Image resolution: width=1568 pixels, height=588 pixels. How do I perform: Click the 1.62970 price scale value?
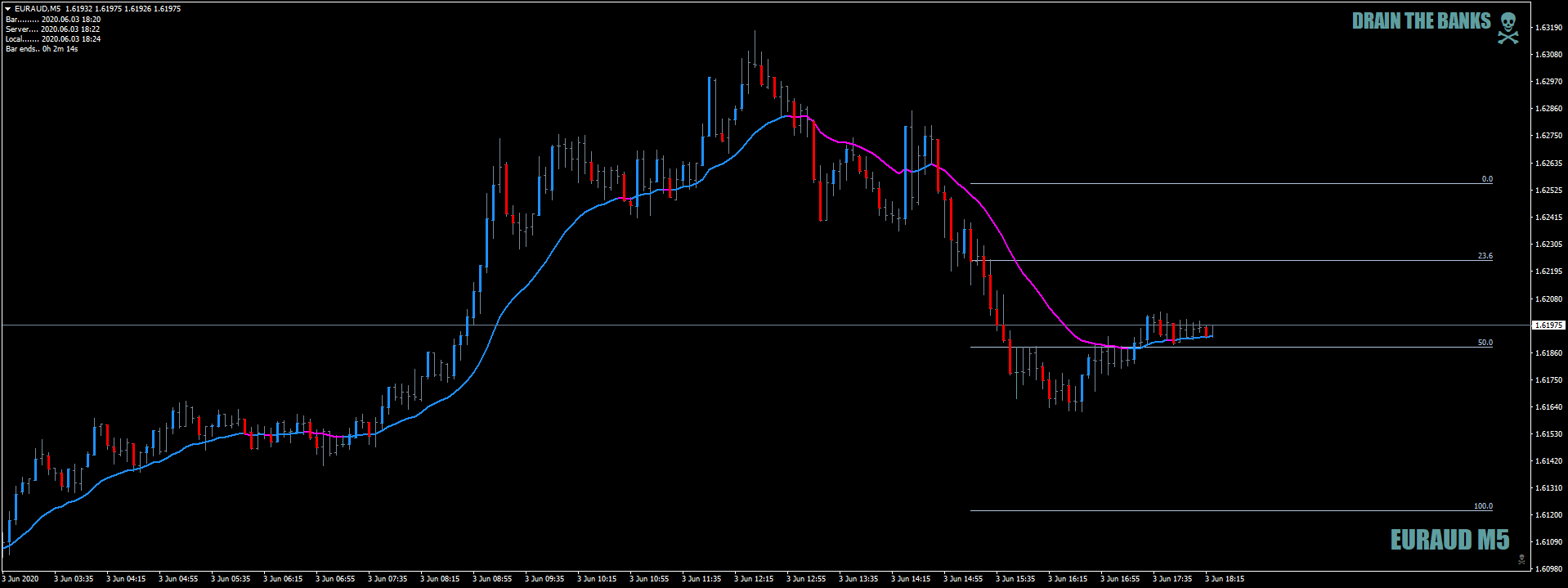click(1549, 82)
